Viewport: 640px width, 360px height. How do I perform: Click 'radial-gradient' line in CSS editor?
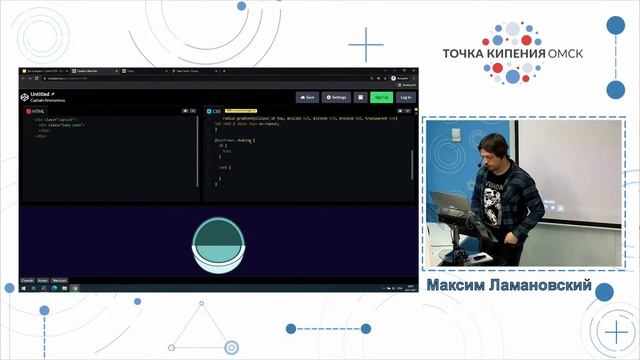(x=310, y=118)
